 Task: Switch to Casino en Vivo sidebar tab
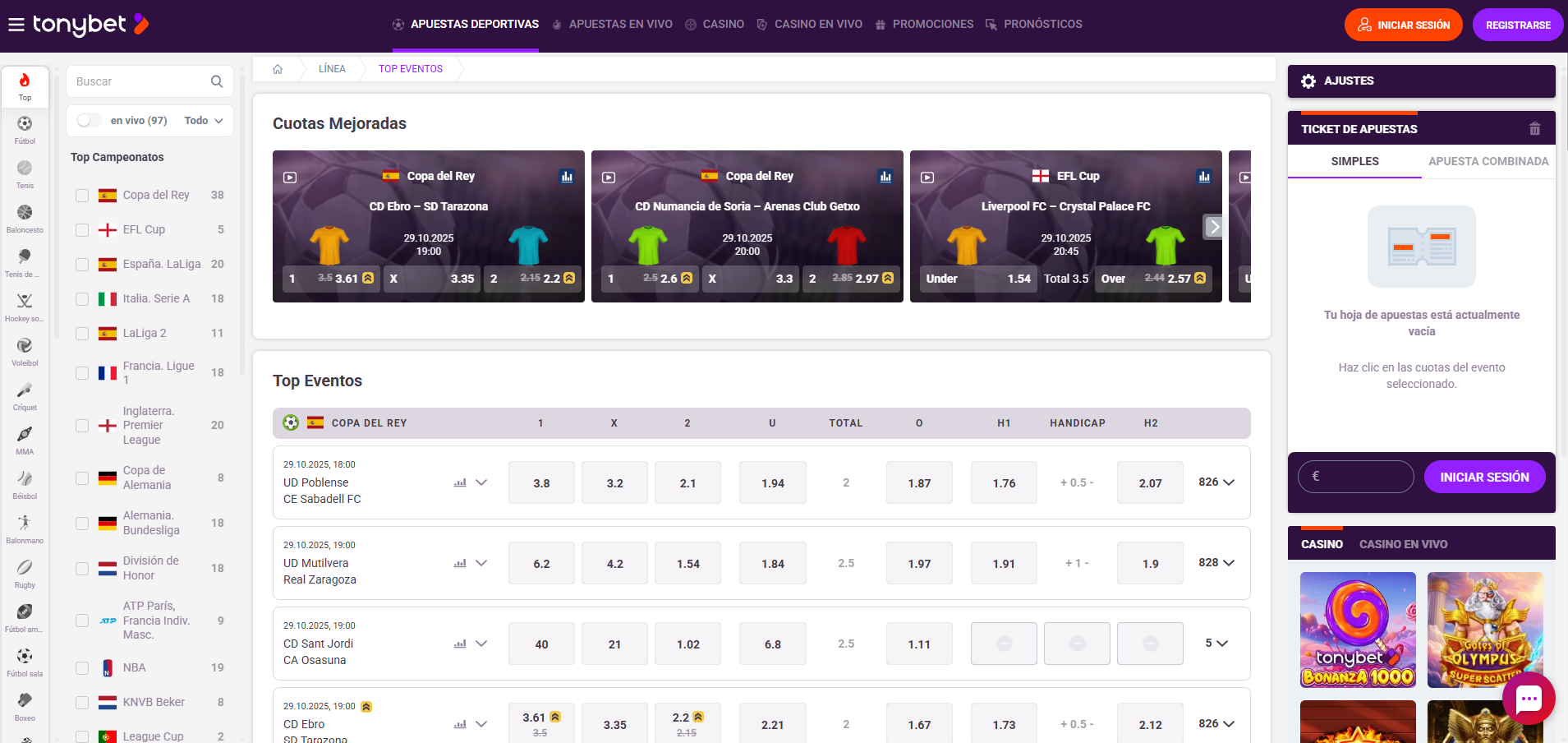(x=1403, y=544)
